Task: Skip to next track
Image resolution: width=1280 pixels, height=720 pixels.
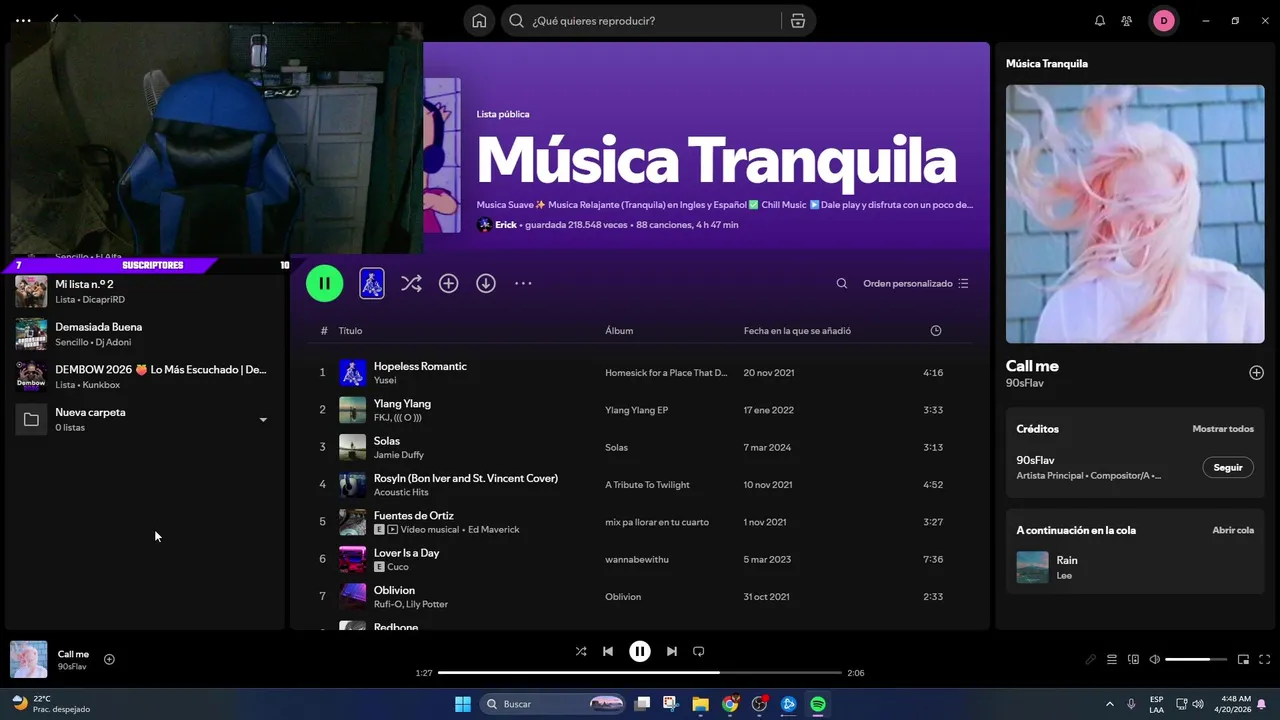Action: pos(672,651)
